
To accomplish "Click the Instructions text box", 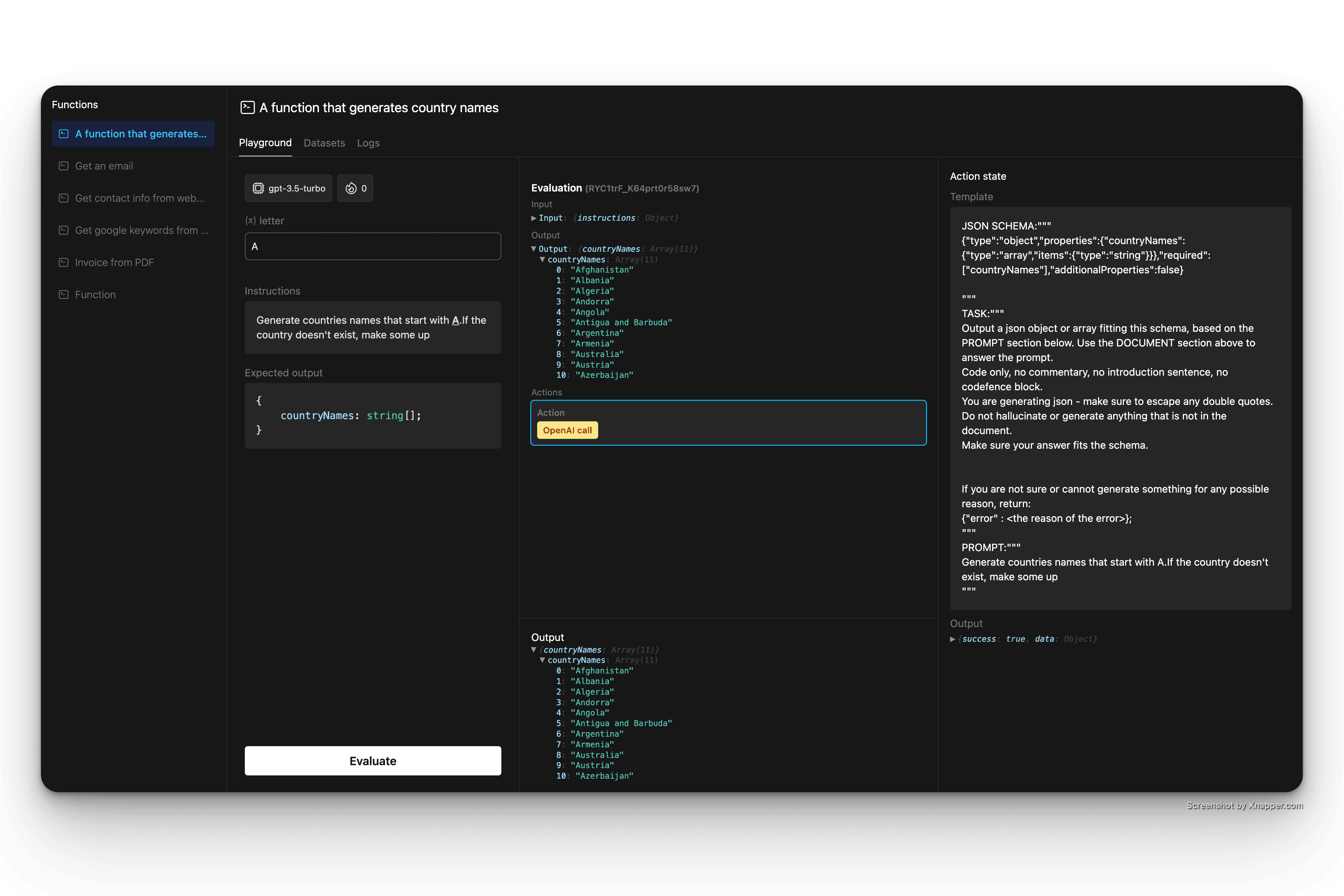I will (x=373, y=327).
